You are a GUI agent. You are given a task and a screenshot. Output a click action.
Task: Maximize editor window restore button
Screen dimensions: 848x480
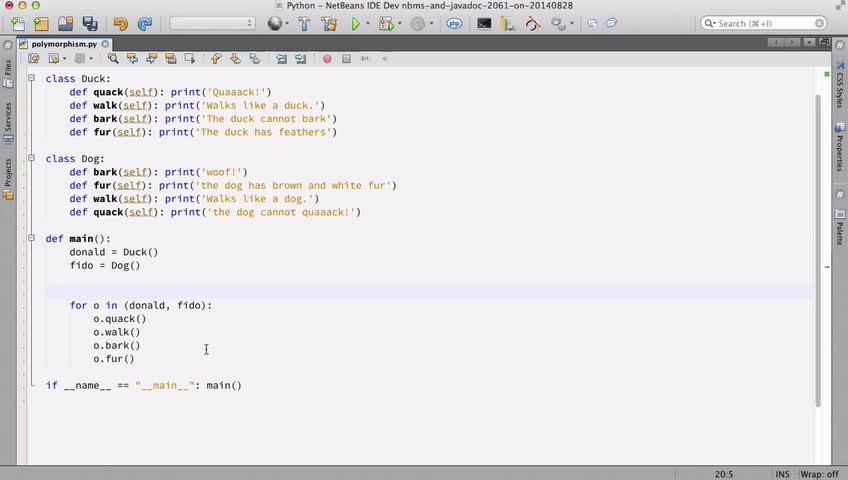tap(824, 43)
